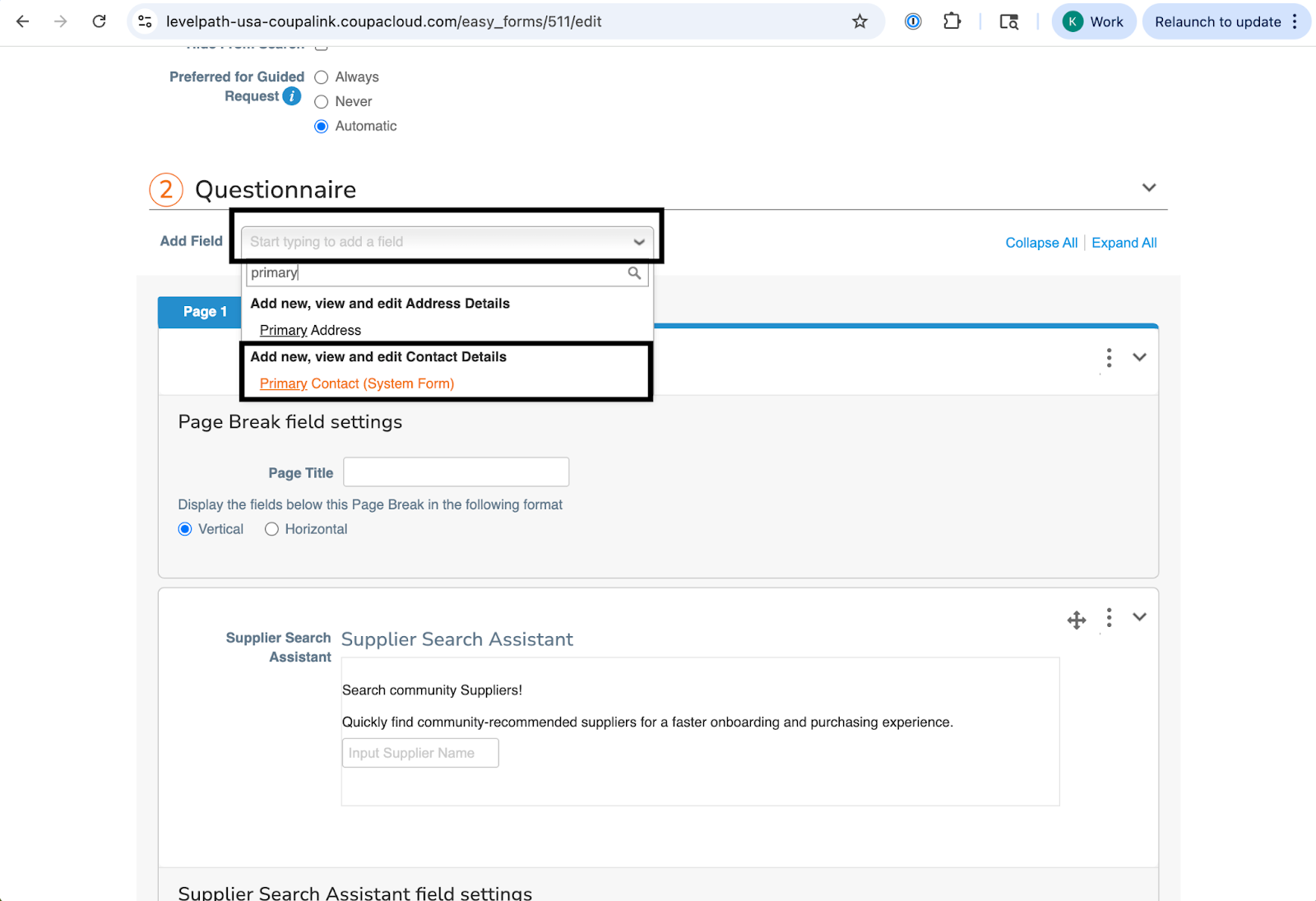This screenshot has width=1316, height=901.
Task: Select the Always radio option
Action: click(x=322, y=77)
